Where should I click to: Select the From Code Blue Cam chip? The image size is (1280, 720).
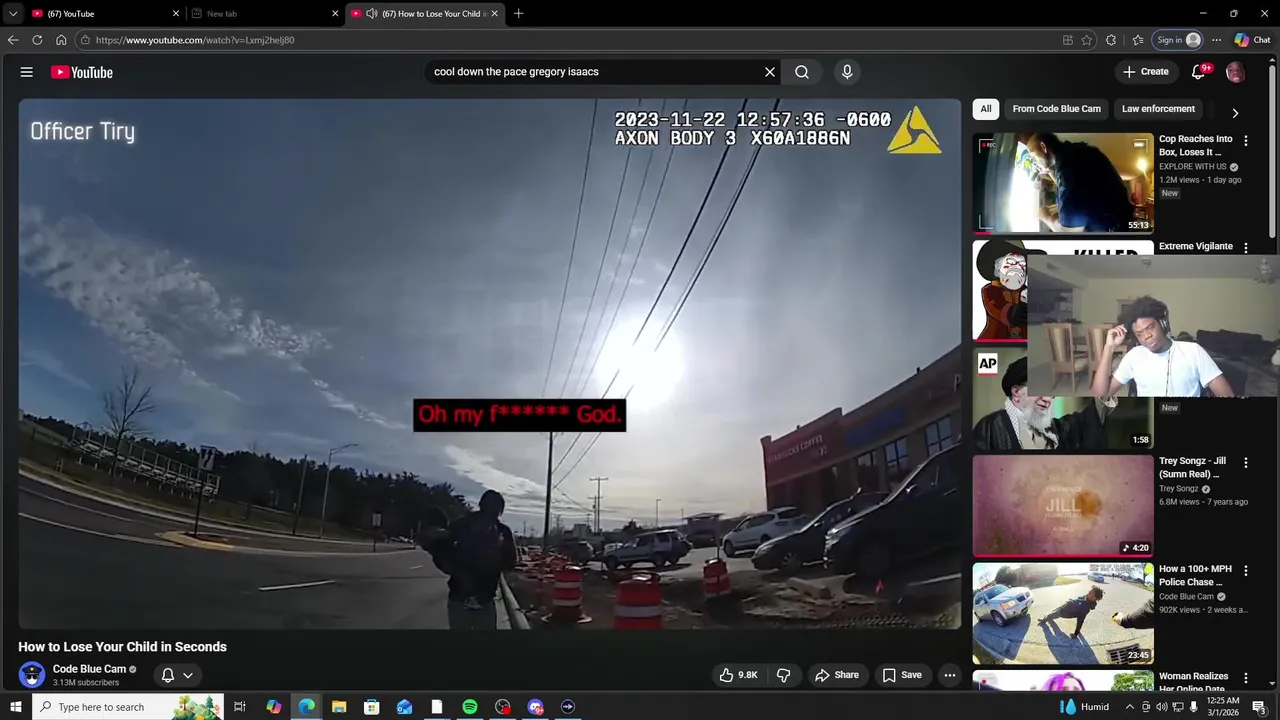1056,109
